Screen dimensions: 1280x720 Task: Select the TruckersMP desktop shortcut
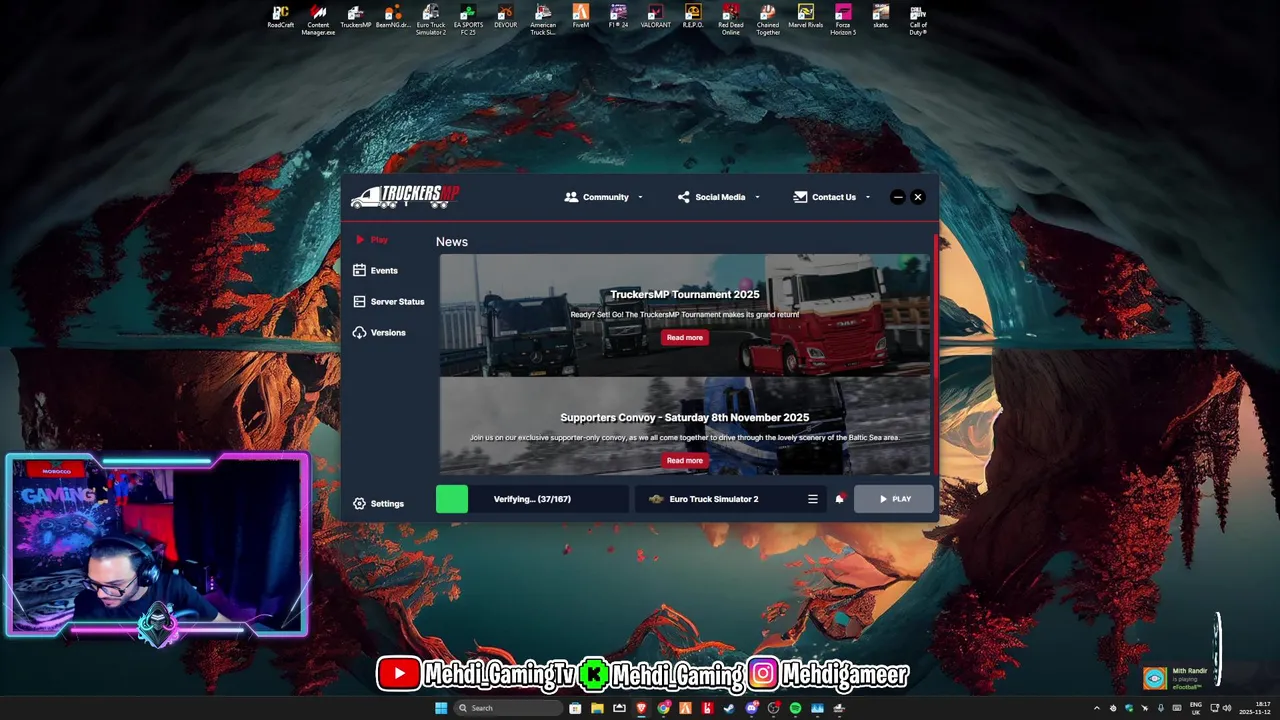[355, 17]
